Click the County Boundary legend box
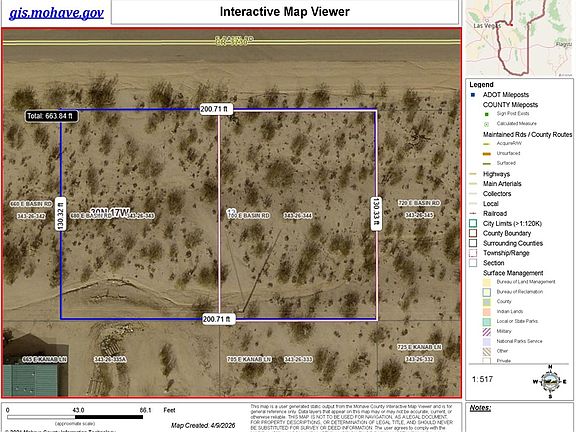 (x=473, y=233)
